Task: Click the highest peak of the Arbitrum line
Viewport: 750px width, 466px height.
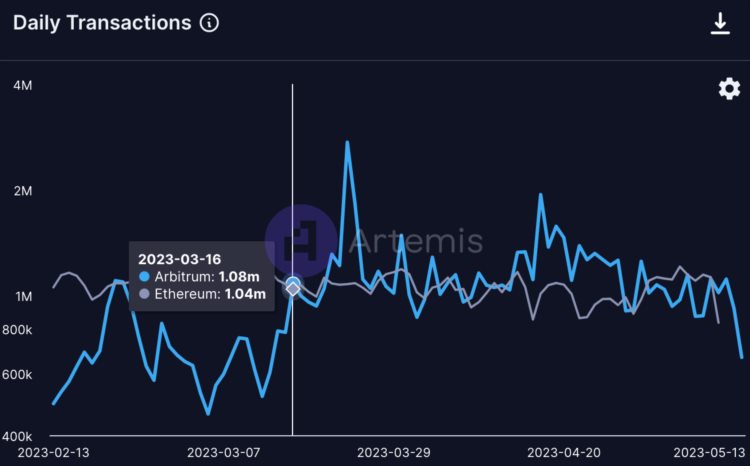Action: 347,142
